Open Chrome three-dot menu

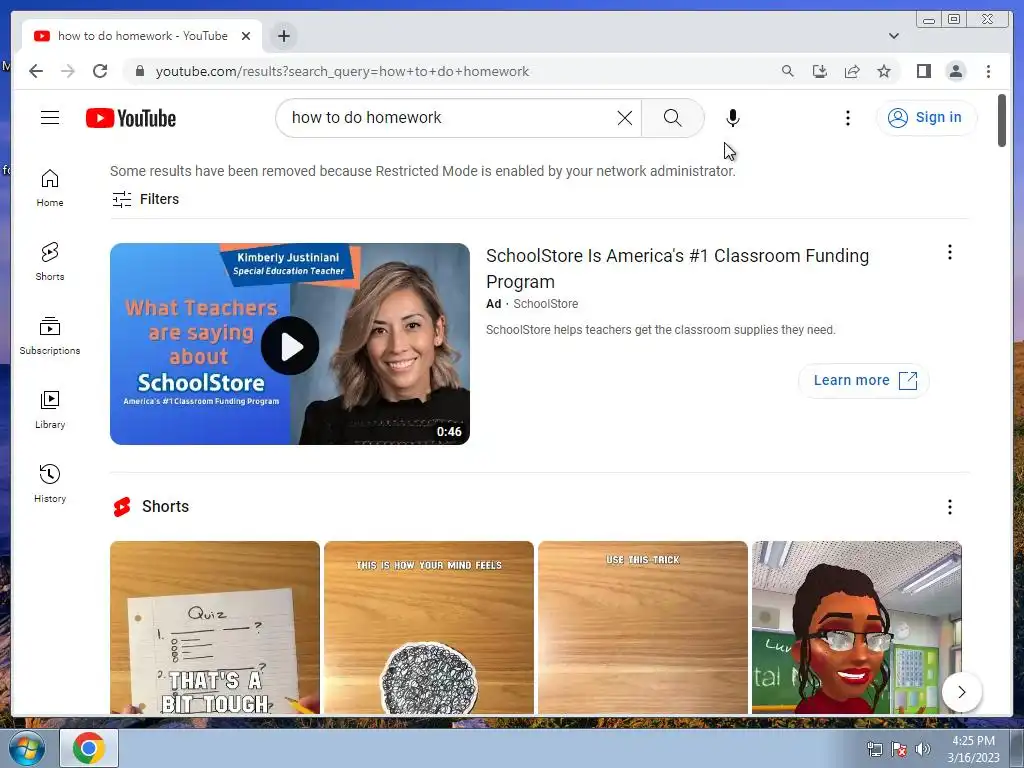[x=988, y=71]
